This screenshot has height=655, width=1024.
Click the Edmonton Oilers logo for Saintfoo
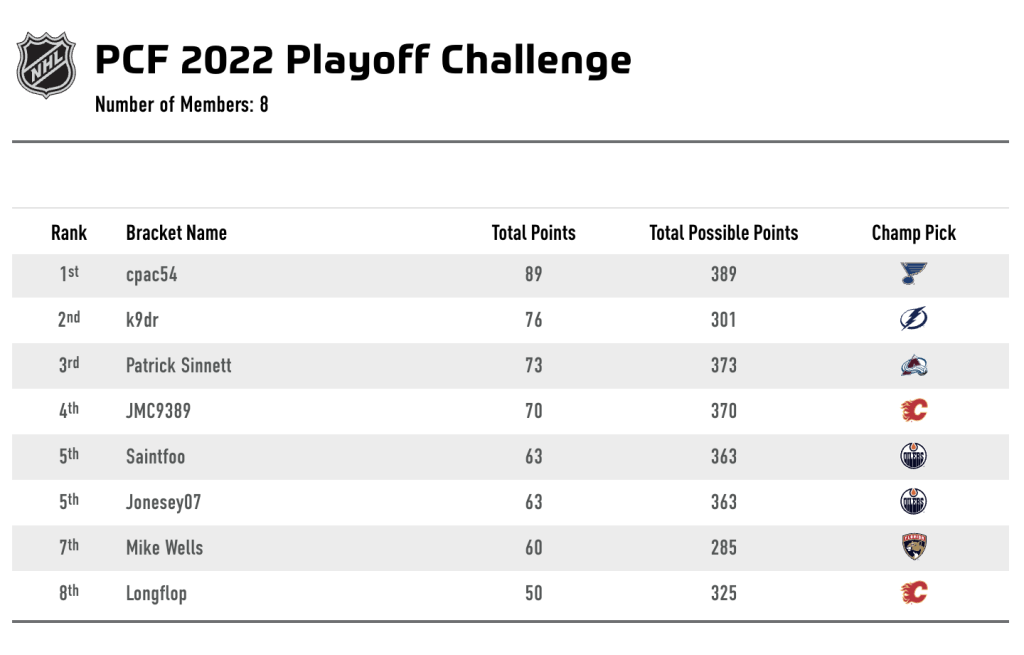pos(913,457)
